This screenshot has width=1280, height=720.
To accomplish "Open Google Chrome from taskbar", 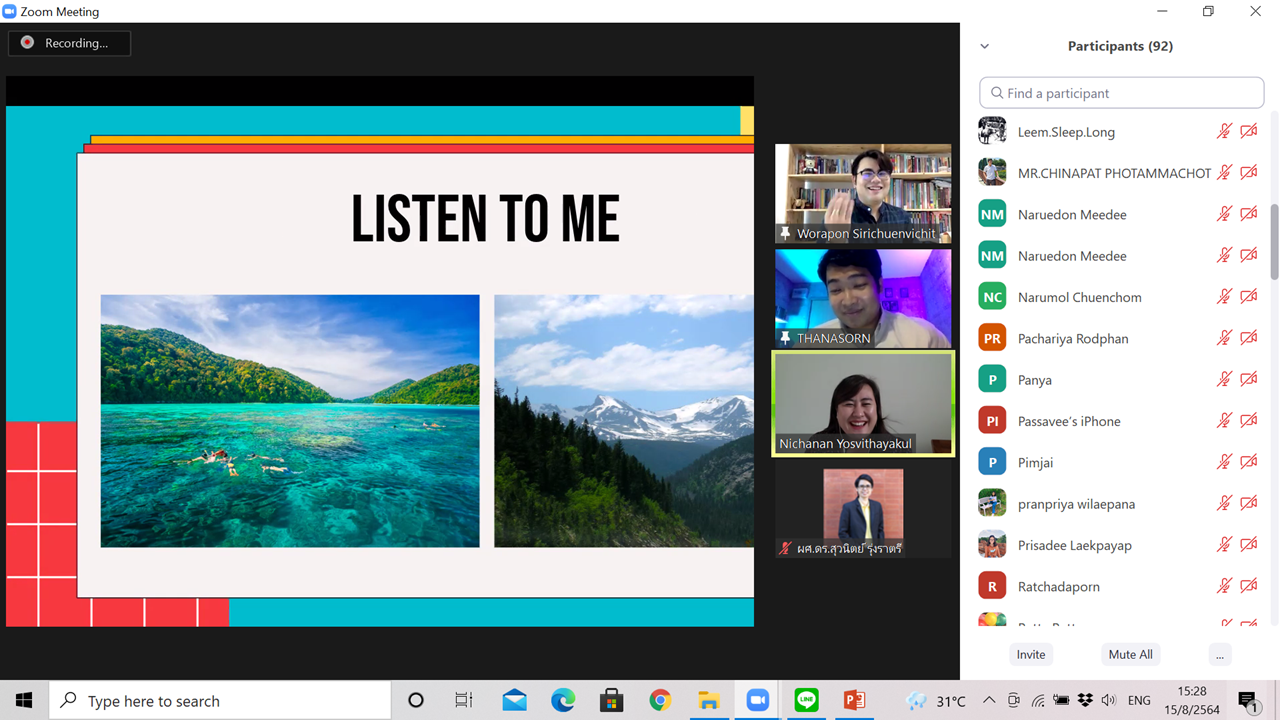I will pyautogui.click(x=660, y=701).
